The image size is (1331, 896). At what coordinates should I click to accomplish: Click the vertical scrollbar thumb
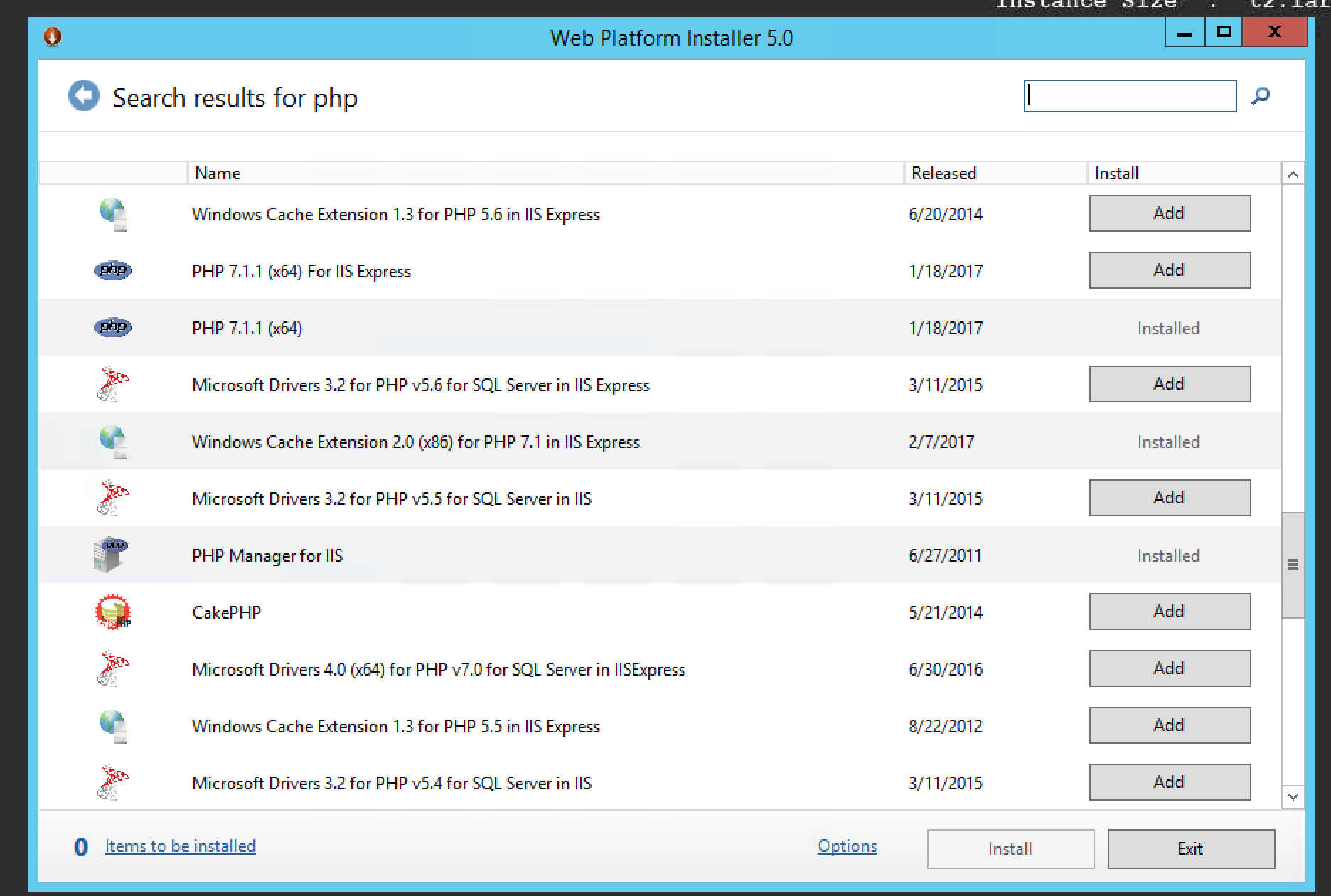point(1293,565)
